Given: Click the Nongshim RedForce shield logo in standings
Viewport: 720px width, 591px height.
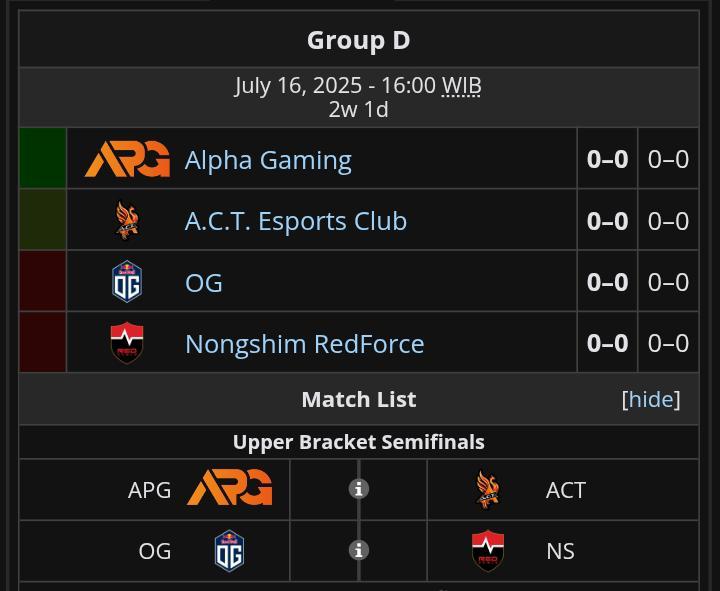Looking at the screenshot, I should [x=127, y=343].
